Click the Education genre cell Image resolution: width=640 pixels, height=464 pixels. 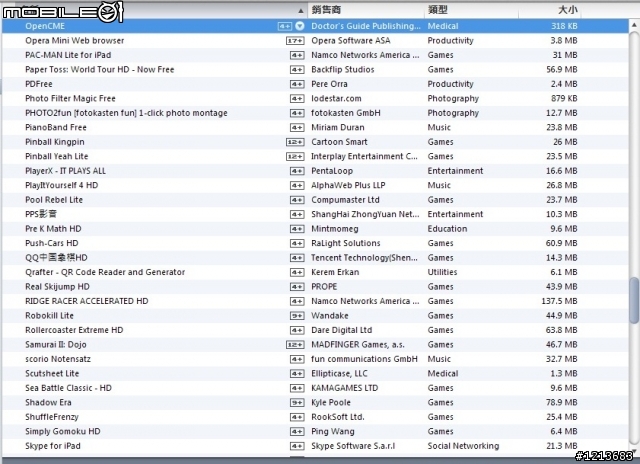pyautogui.click(x=447, y=229)
